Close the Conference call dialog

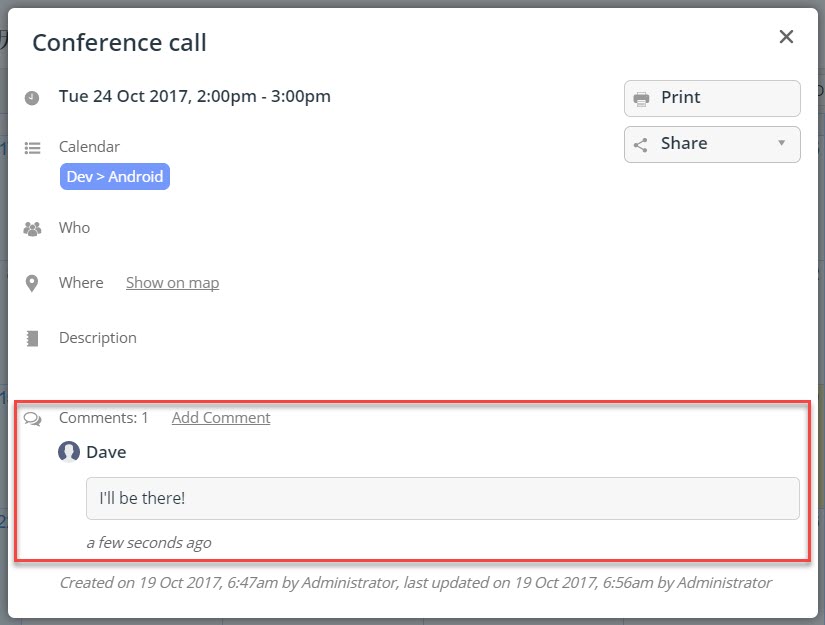click(x=786, y=37)
